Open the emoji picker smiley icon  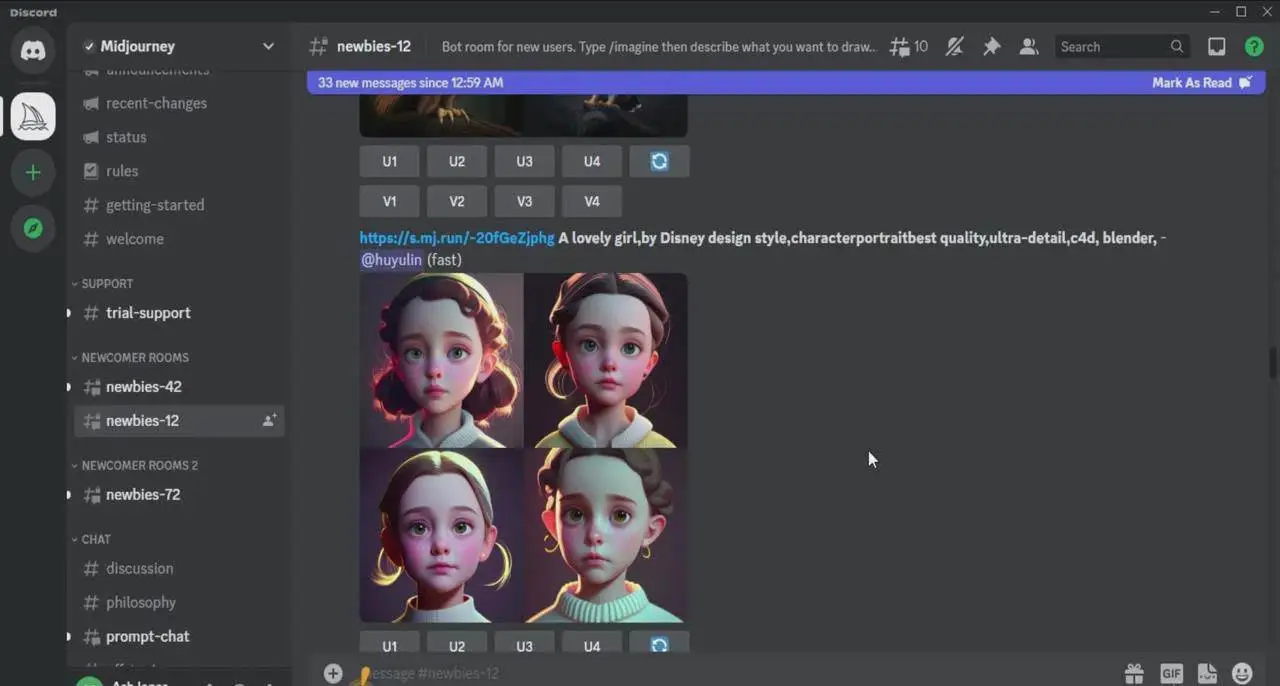point(1242,673)
